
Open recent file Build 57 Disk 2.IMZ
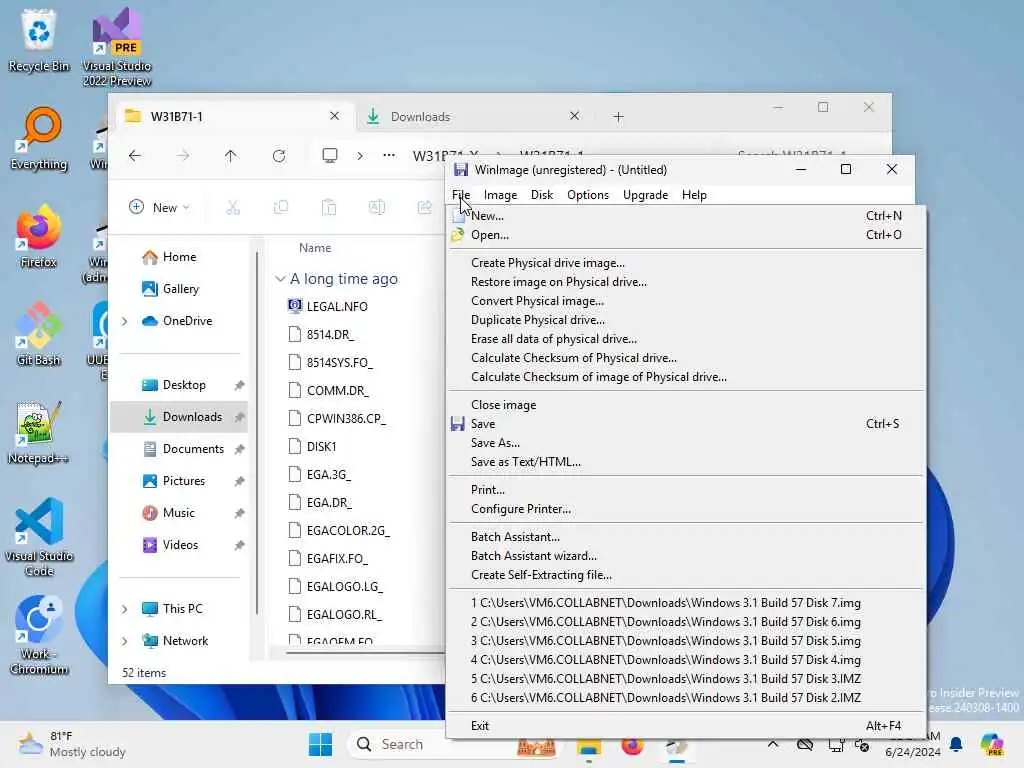tap(686, 698)
